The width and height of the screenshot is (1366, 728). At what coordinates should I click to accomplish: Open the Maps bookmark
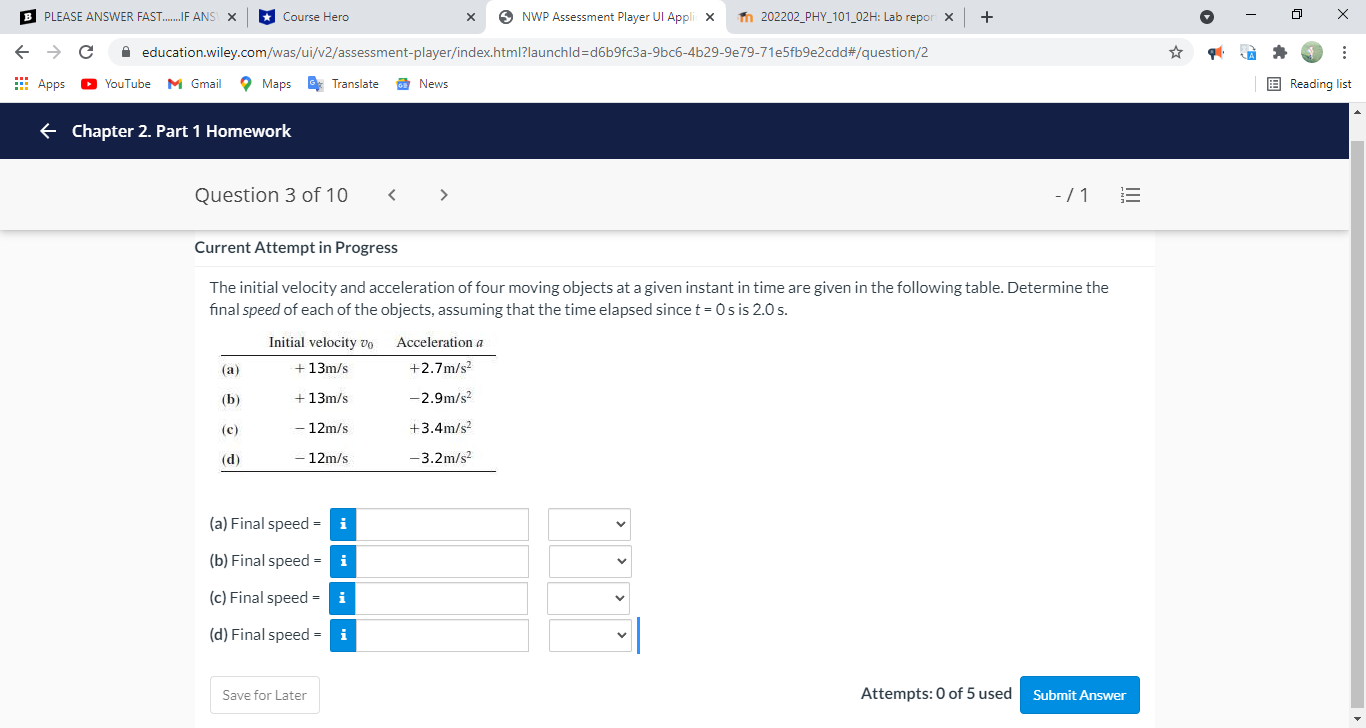[266, 84]
